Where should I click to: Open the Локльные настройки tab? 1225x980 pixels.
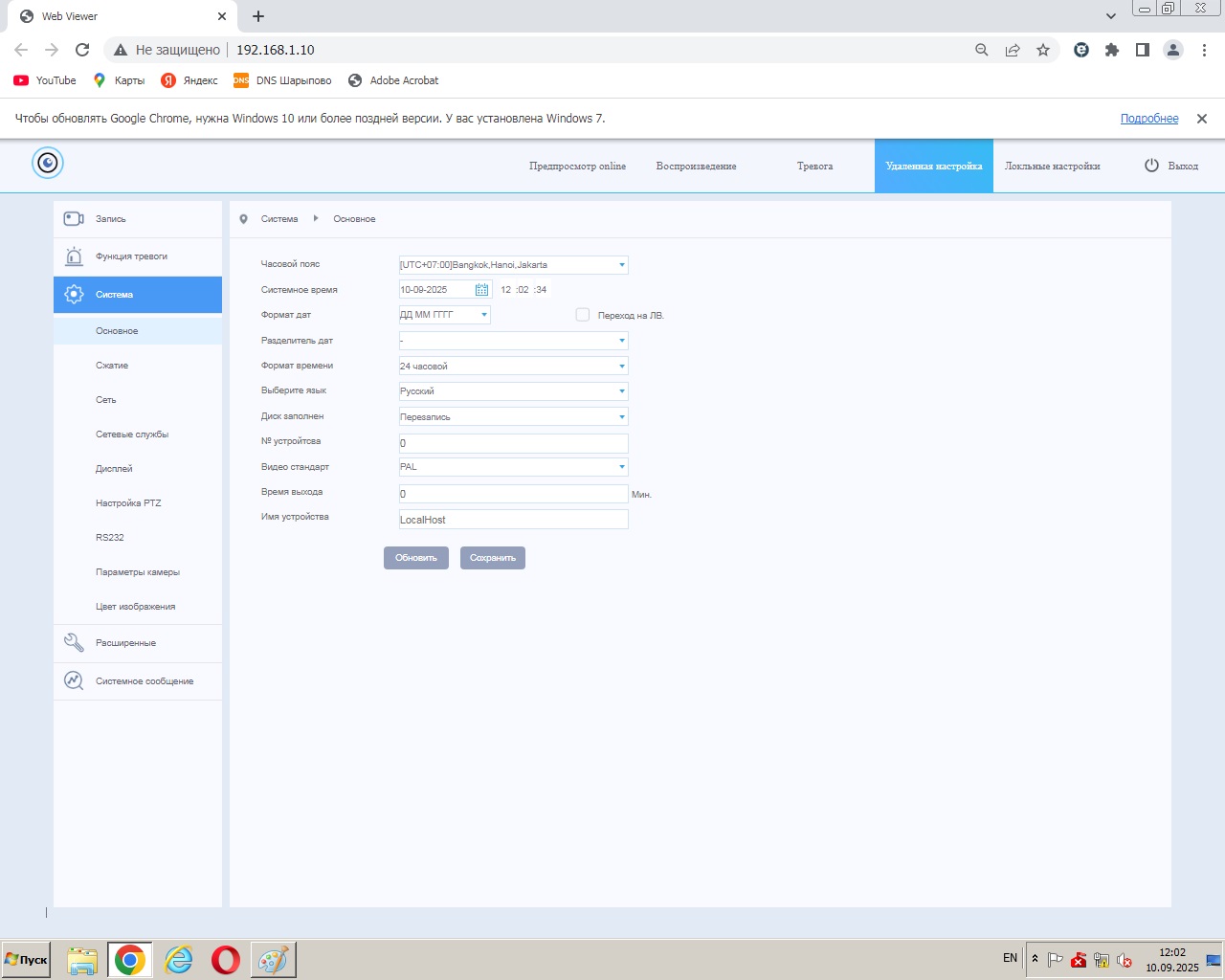[1052, 167]
